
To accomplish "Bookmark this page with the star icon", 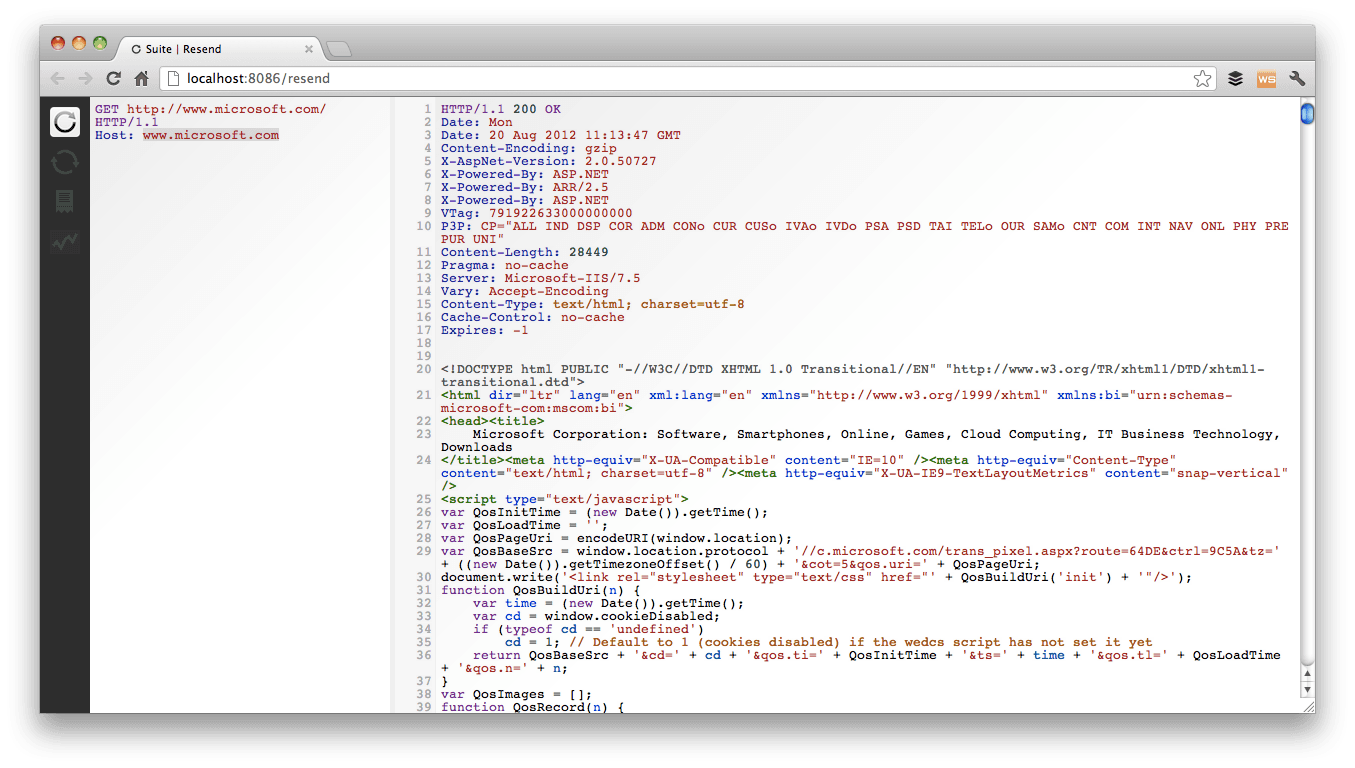I will [x=1203, y=78].
